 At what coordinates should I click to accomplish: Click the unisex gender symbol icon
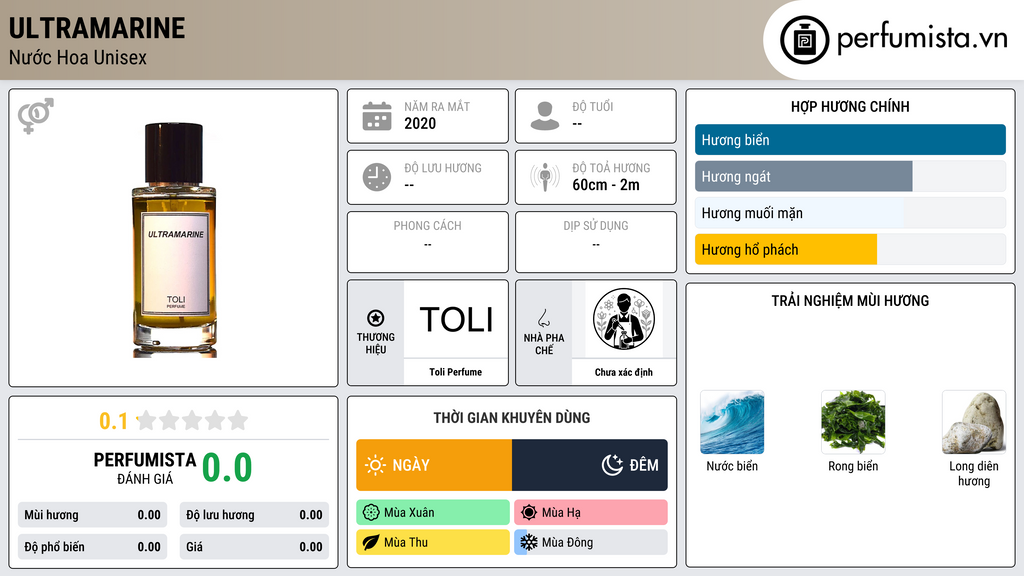pyautogui.click(x=36, y=115)
